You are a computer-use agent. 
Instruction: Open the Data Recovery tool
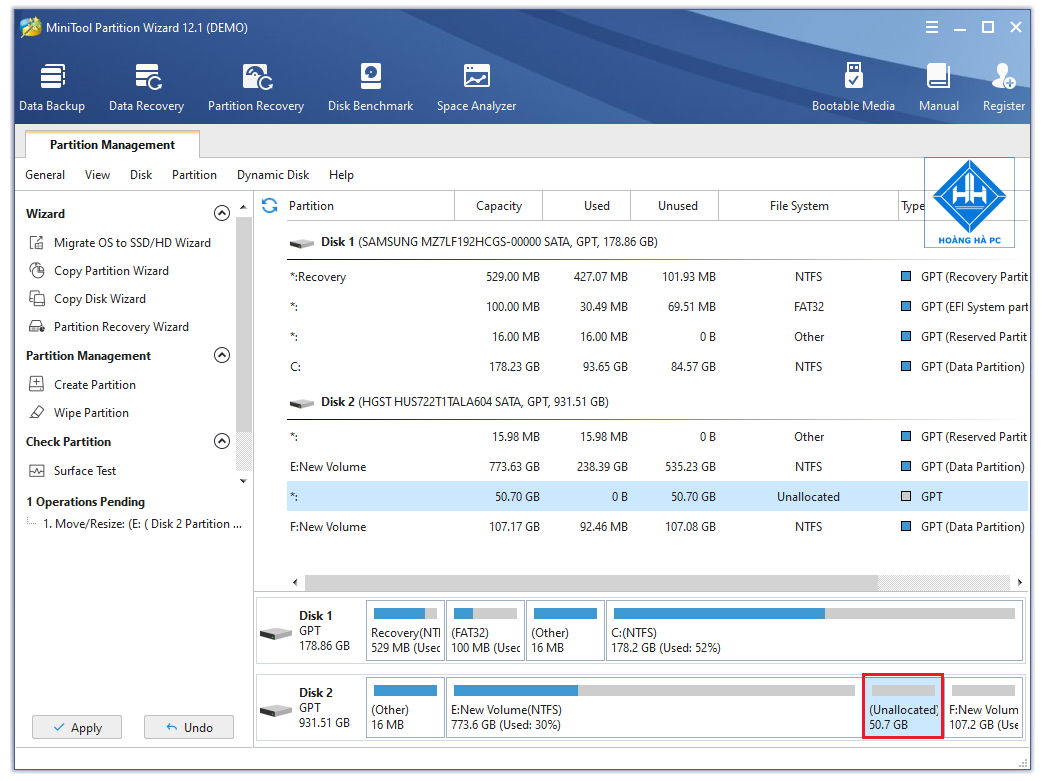[146, 85]
